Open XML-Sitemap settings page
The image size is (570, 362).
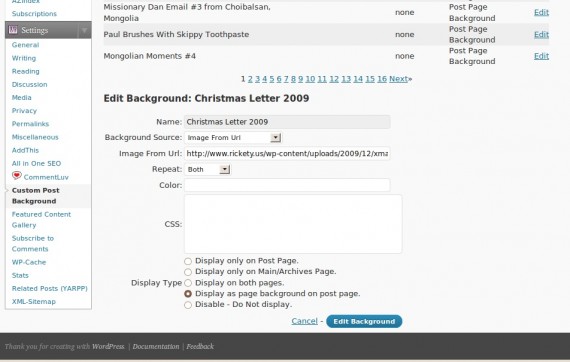(x=33, y=302)
